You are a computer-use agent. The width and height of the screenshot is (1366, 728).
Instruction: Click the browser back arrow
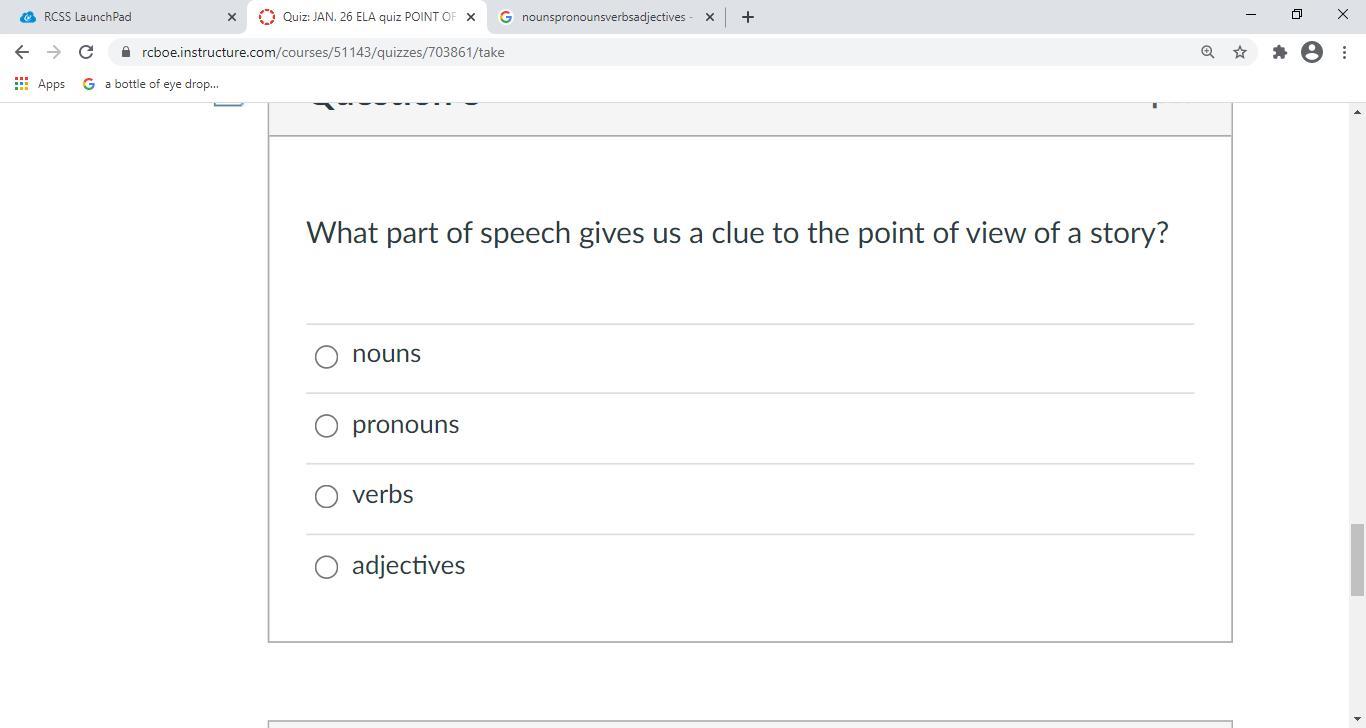22,52
